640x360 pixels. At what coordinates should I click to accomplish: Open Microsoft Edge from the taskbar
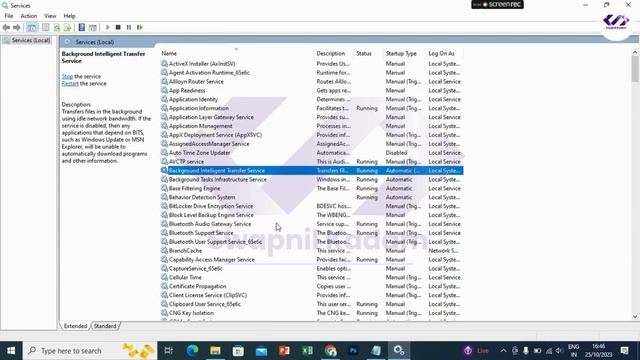pyautogui.click(x=192, y=351)
